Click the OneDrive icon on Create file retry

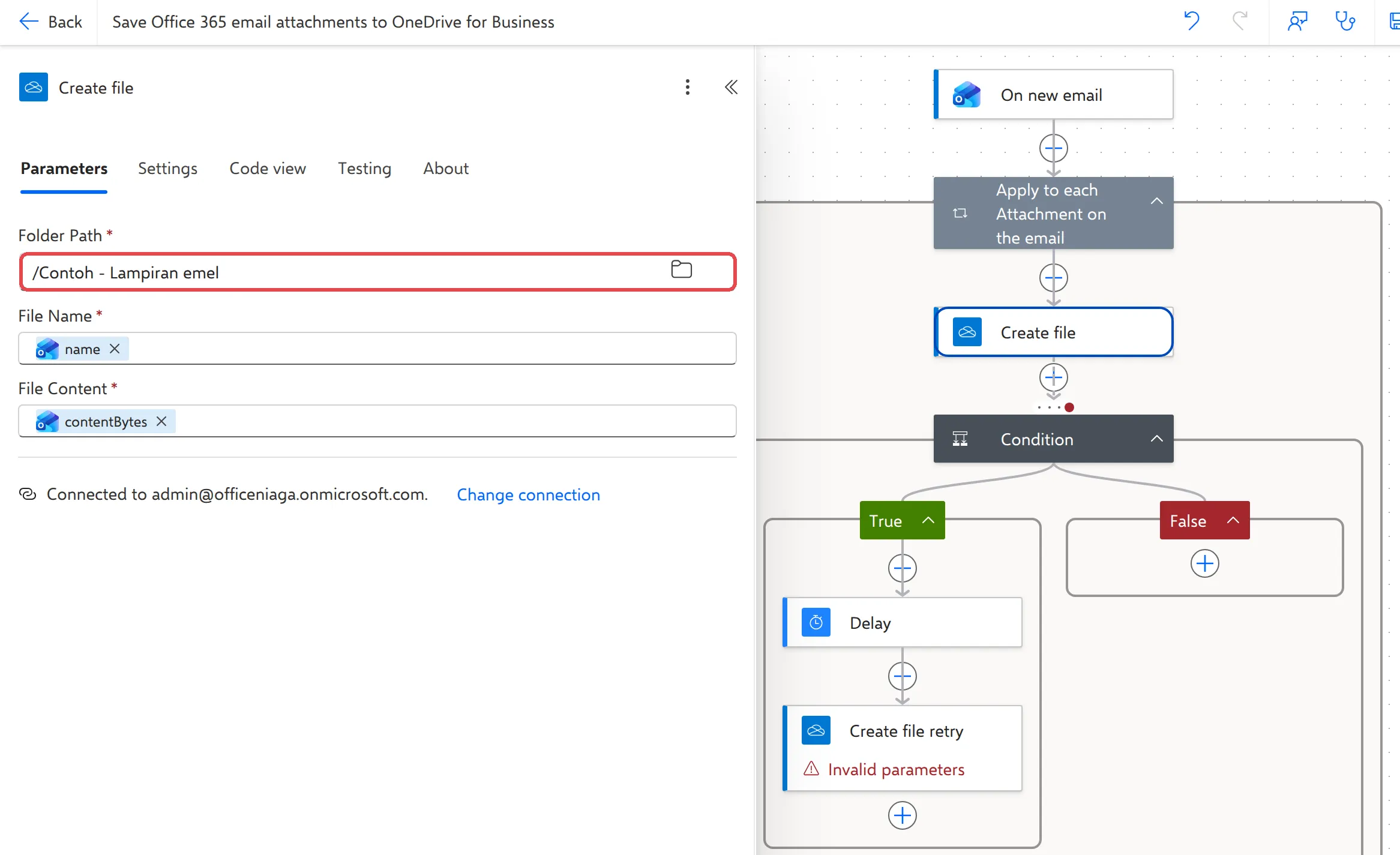(816, 730)
